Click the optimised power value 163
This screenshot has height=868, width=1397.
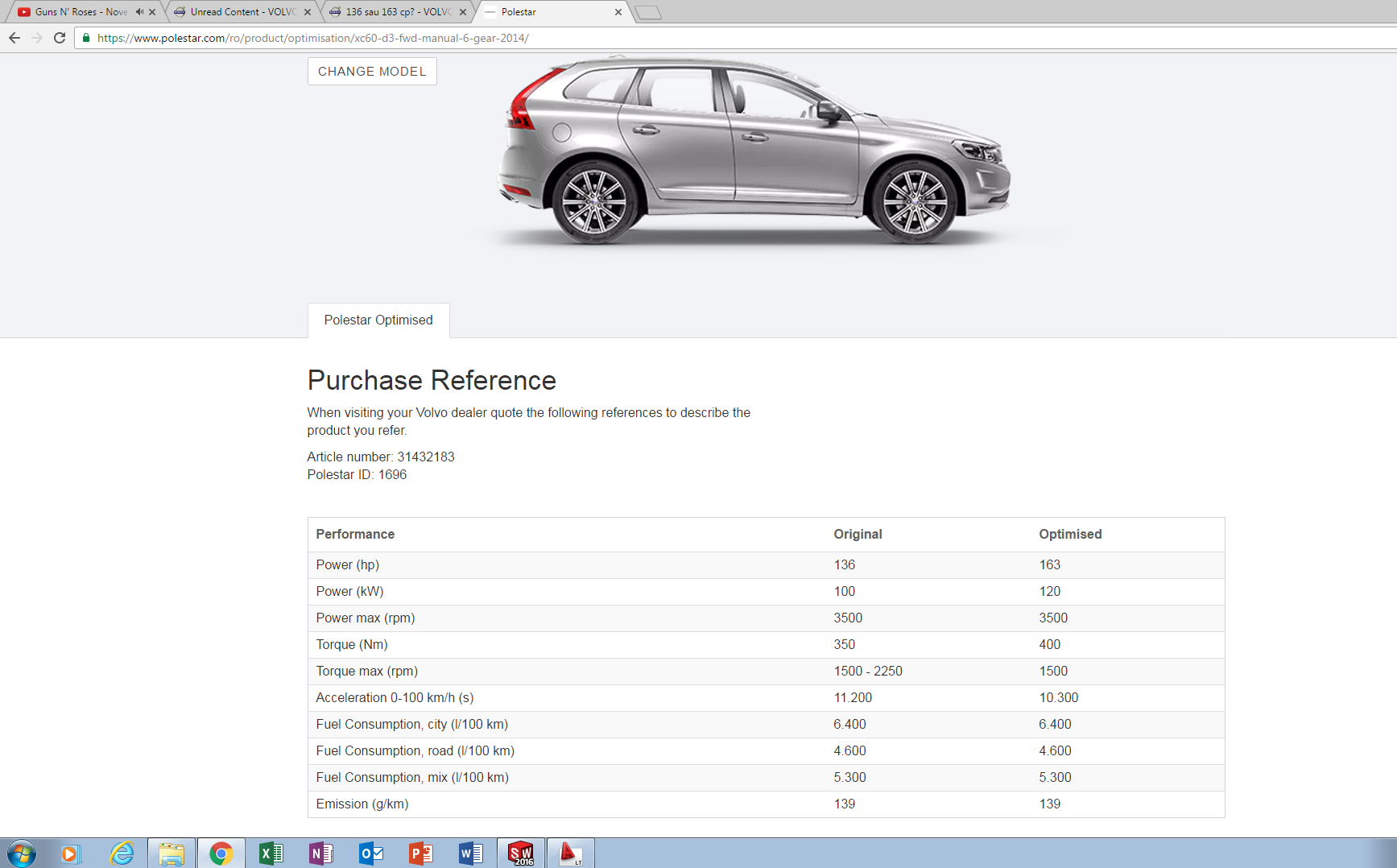click(x=1049, y=564)
